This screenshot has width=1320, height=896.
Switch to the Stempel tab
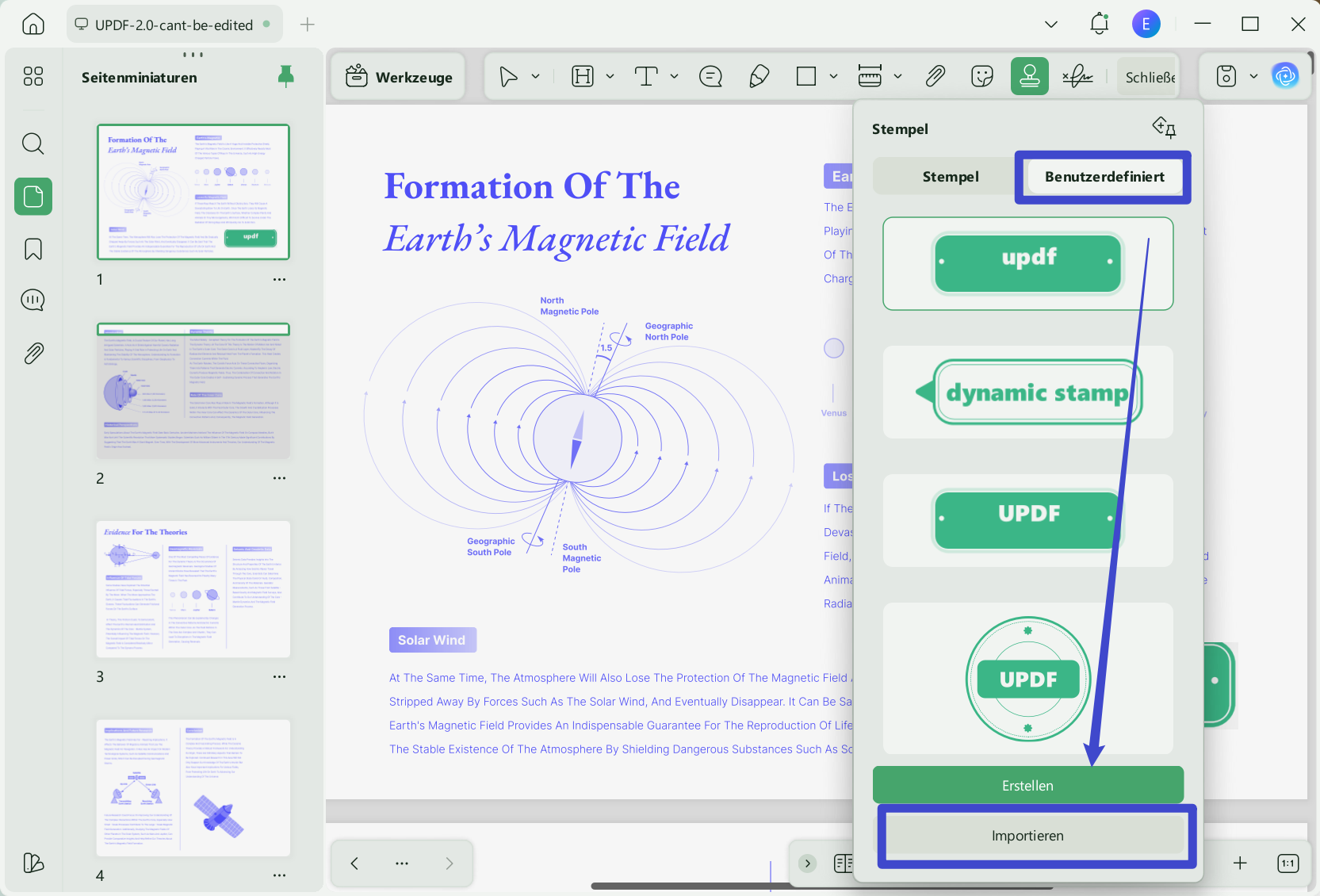point(951,177)
